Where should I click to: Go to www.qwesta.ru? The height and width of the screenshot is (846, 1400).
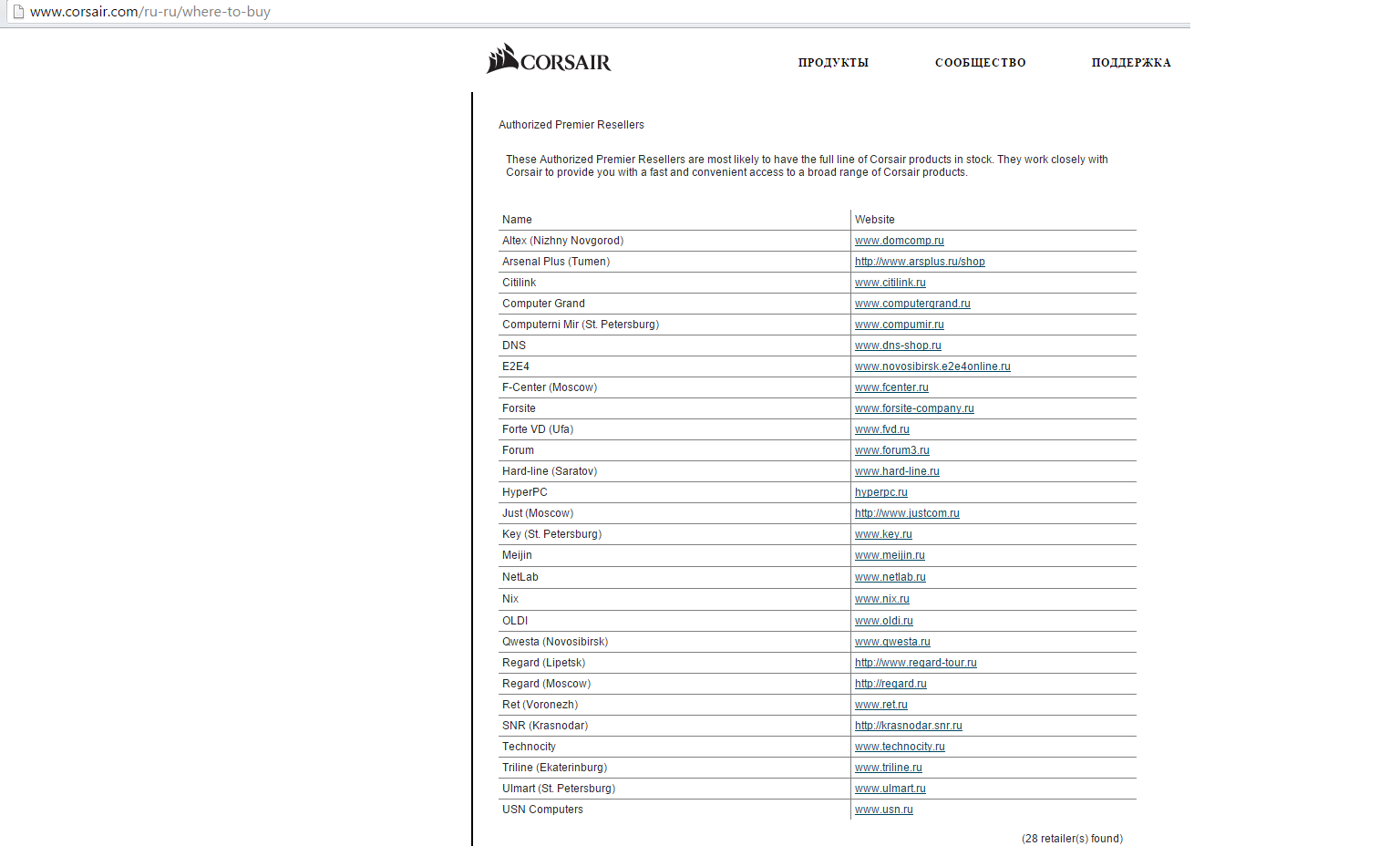(x=892, y=642)
